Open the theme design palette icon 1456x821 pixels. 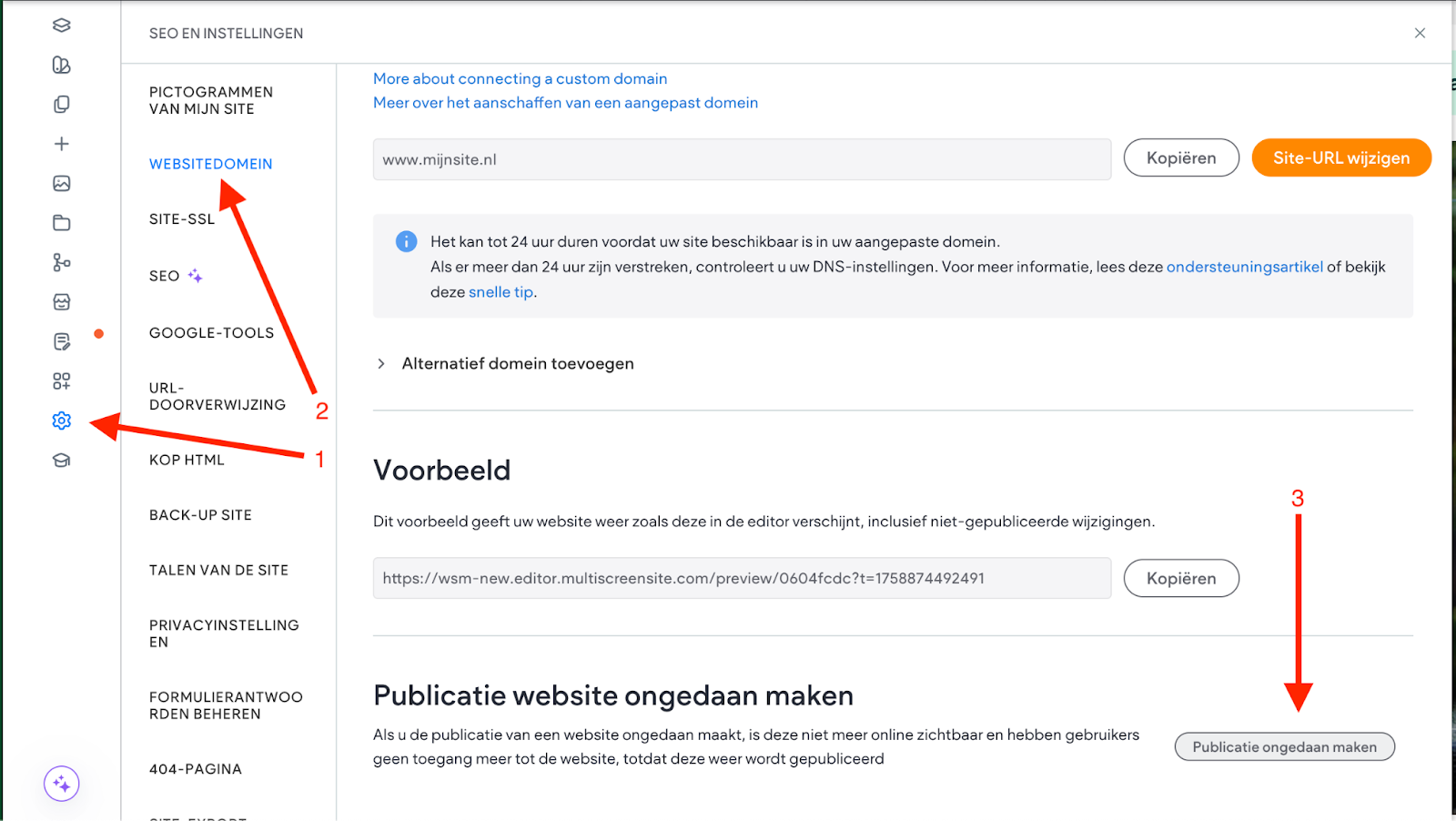pyautogui.click(x=62, y=65)
